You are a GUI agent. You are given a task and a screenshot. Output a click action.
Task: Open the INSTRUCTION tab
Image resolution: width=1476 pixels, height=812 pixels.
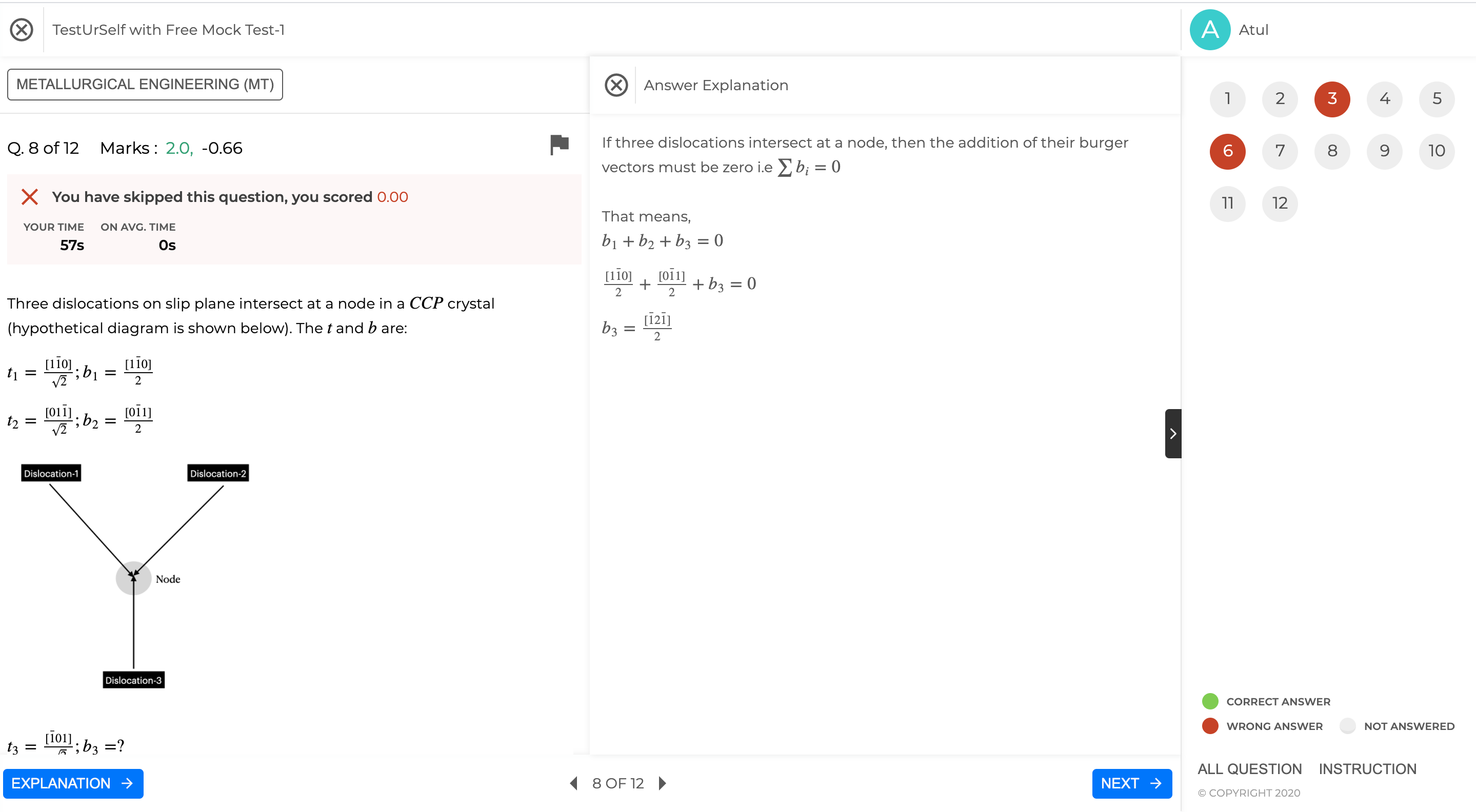click(x=1367, y=769)
